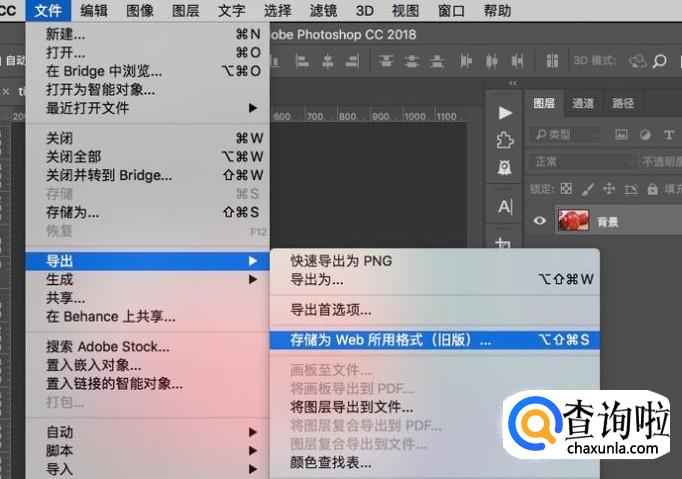Viewport: 682px width, 479px height.
Task: Open the owl-shaped panel icon
Action: 505,167
